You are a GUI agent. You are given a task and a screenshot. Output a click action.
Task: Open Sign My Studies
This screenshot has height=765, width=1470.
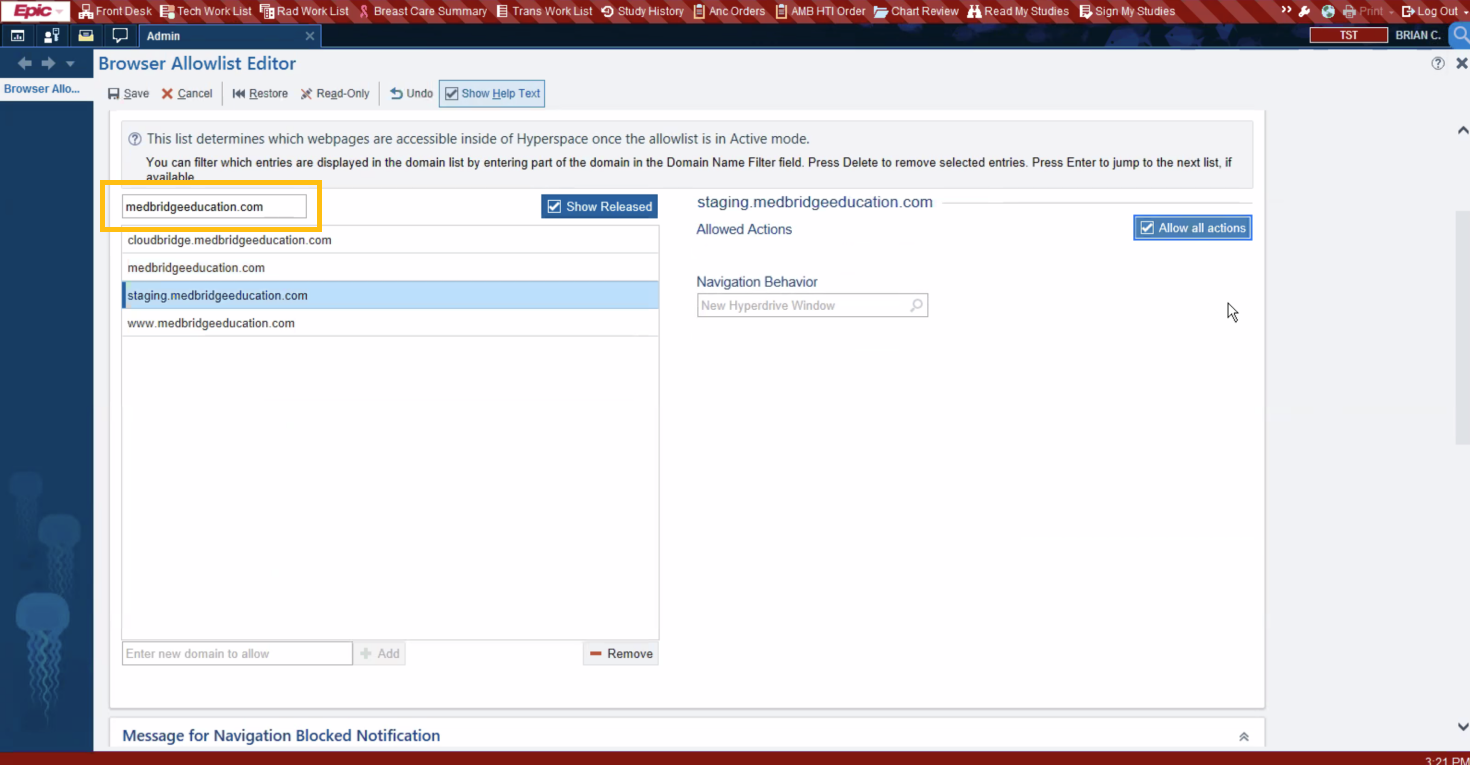[x=1127, y=11]
